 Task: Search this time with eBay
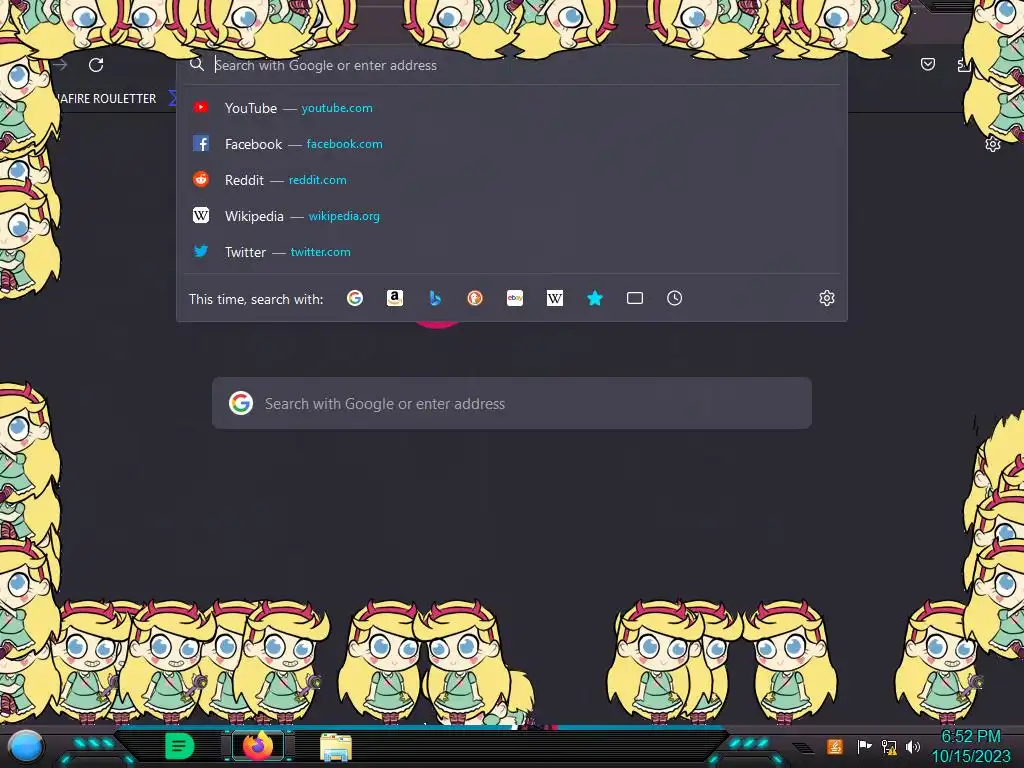(515, 298)
